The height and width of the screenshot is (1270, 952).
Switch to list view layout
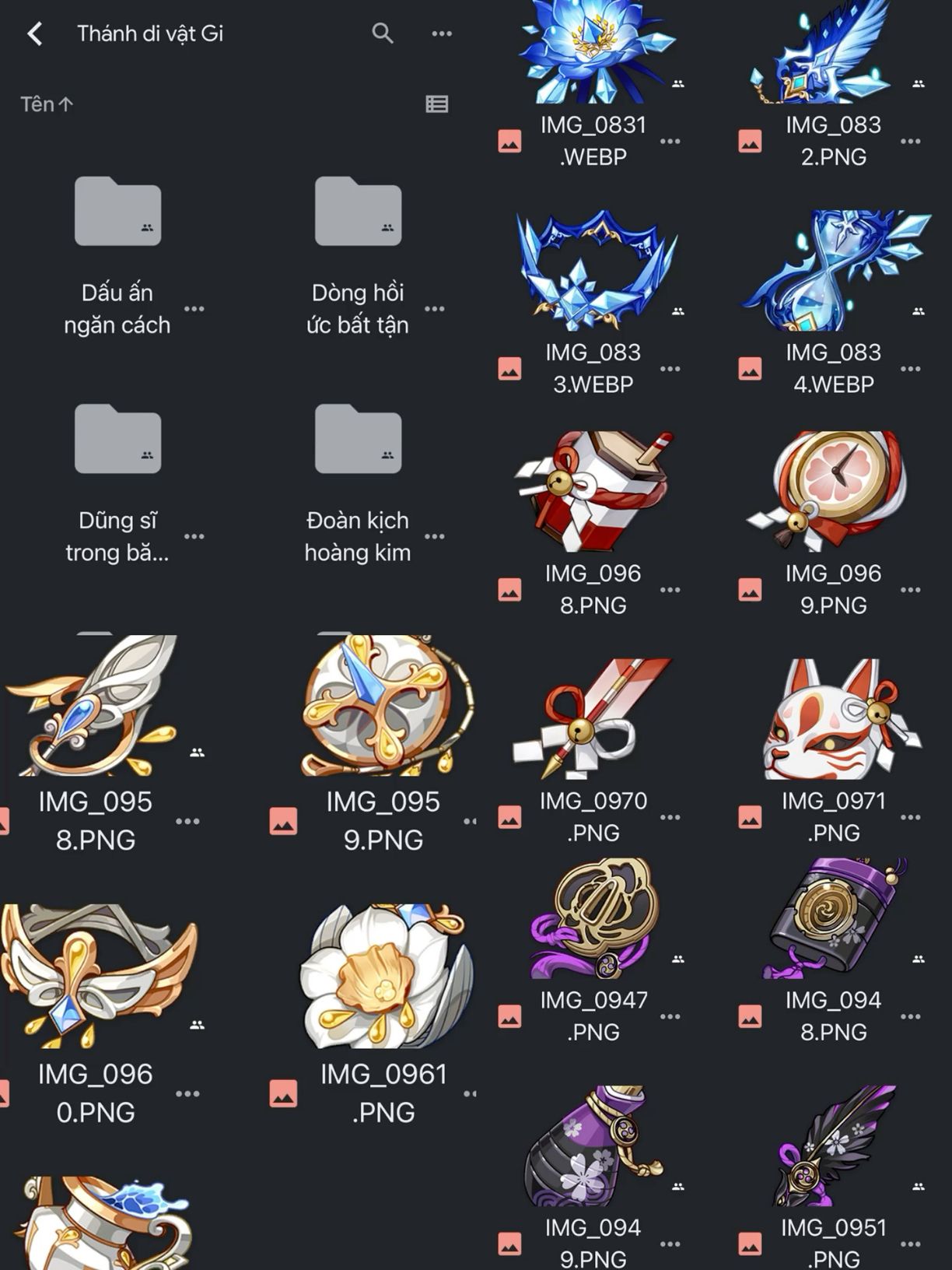[x=437, y=103]
